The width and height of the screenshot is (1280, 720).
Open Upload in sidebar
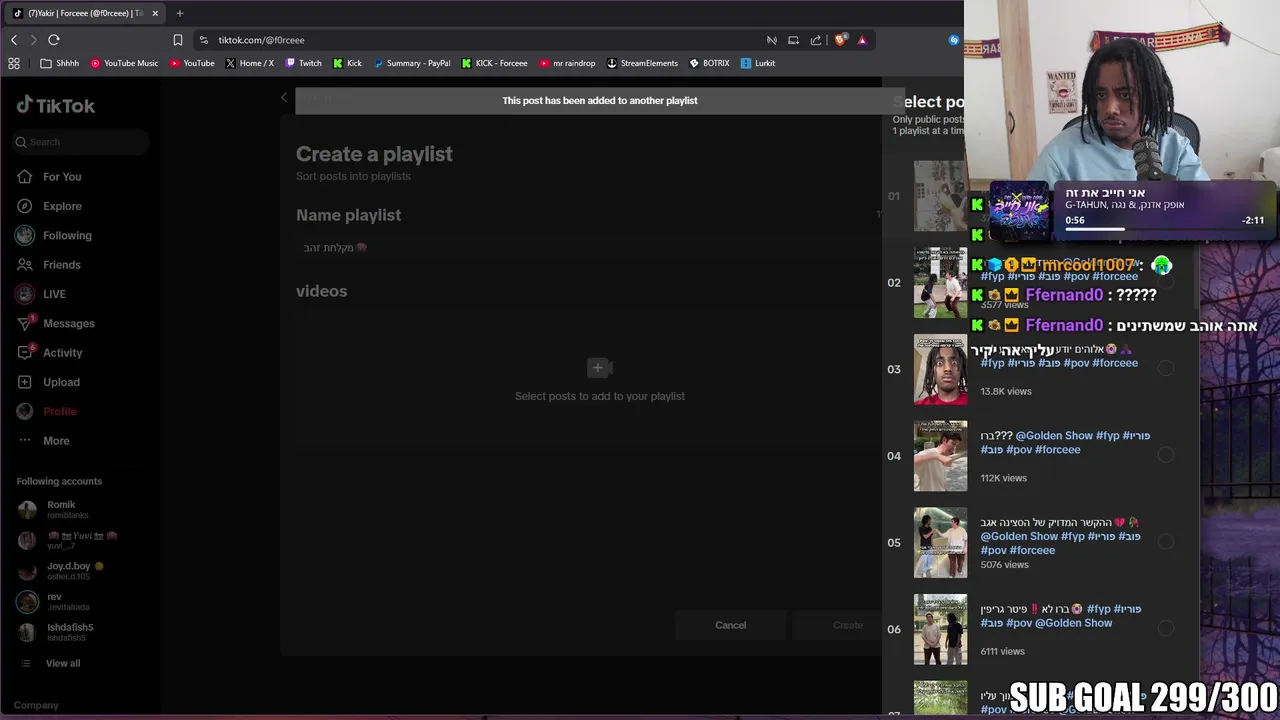pyautogui.click(x=61, y=382)
